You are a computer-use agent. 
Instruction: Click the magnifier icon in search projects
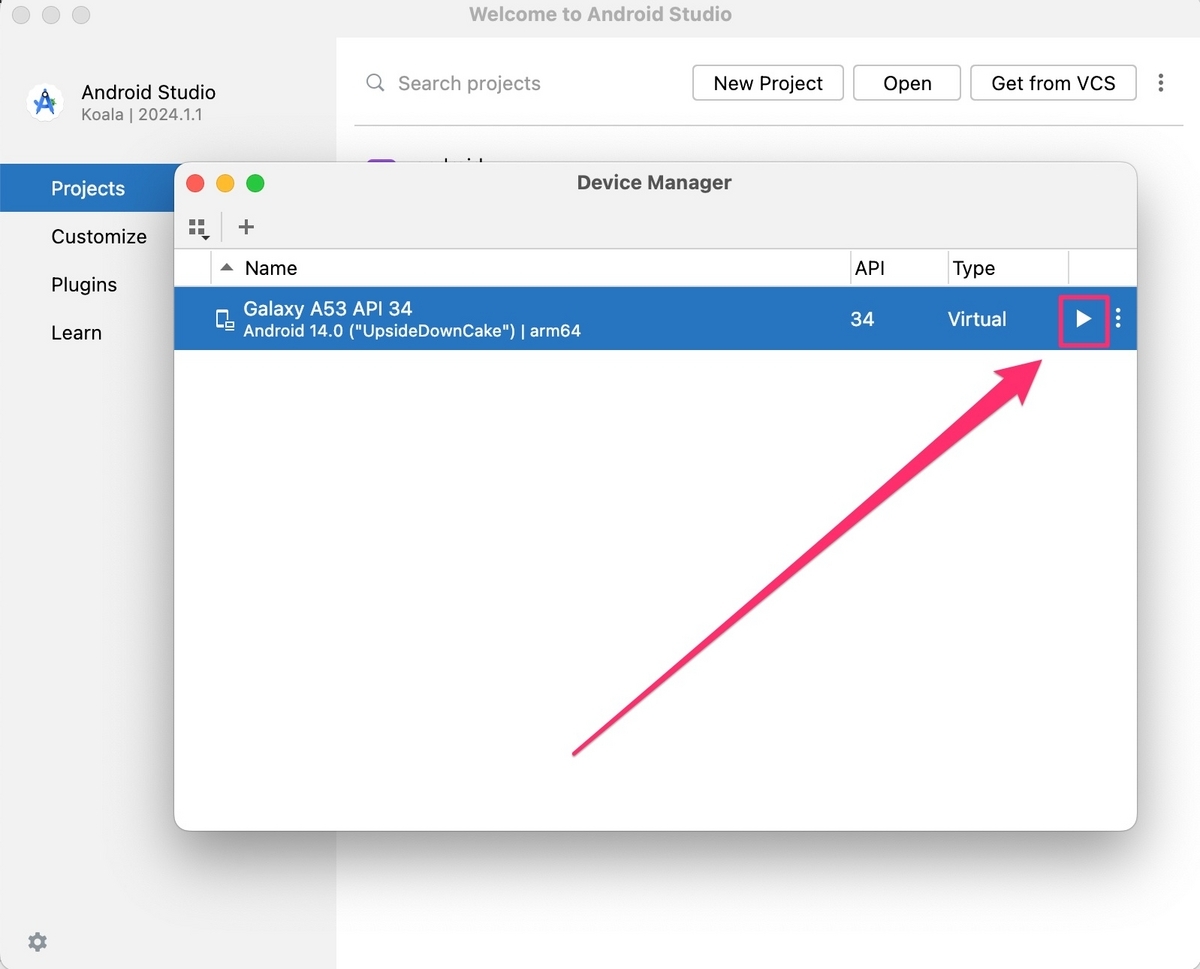point(375,83)
